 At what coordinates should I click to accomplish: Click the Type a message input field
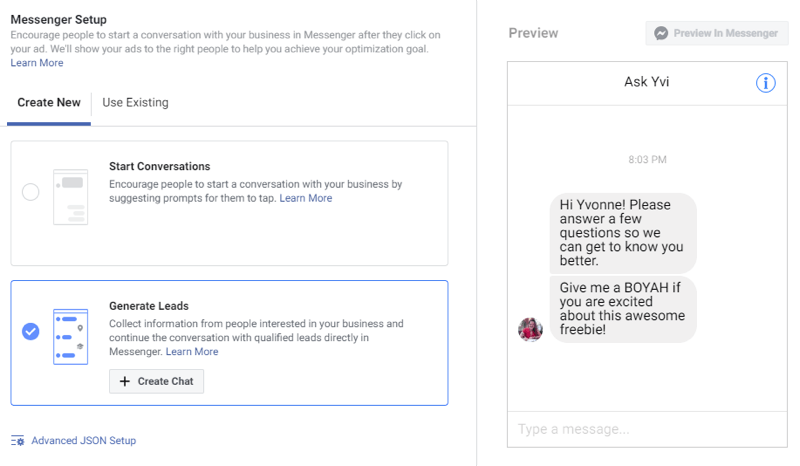tap(647, 429)
